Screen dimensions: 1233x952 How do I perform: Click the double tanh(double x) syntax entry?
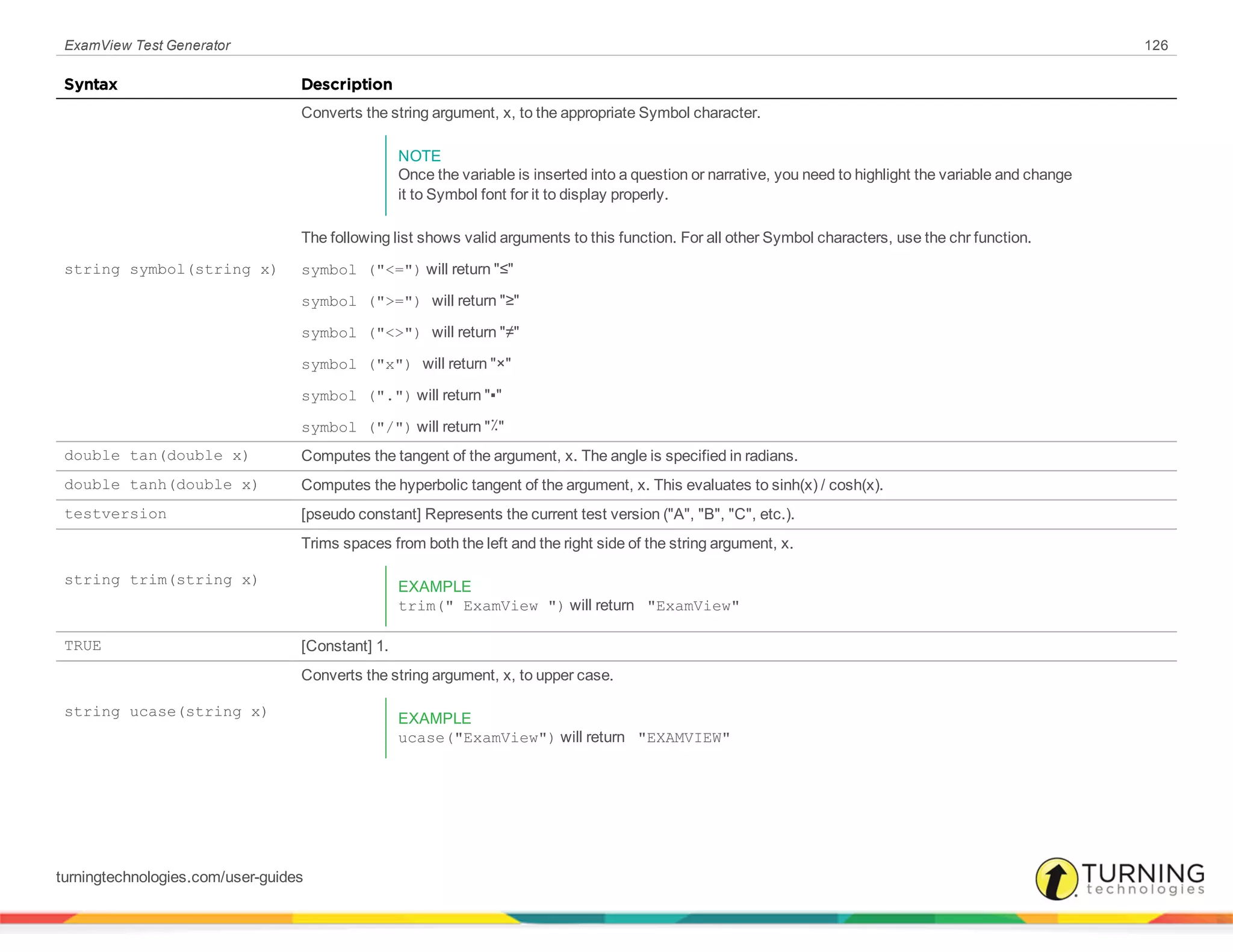(161, 485)
